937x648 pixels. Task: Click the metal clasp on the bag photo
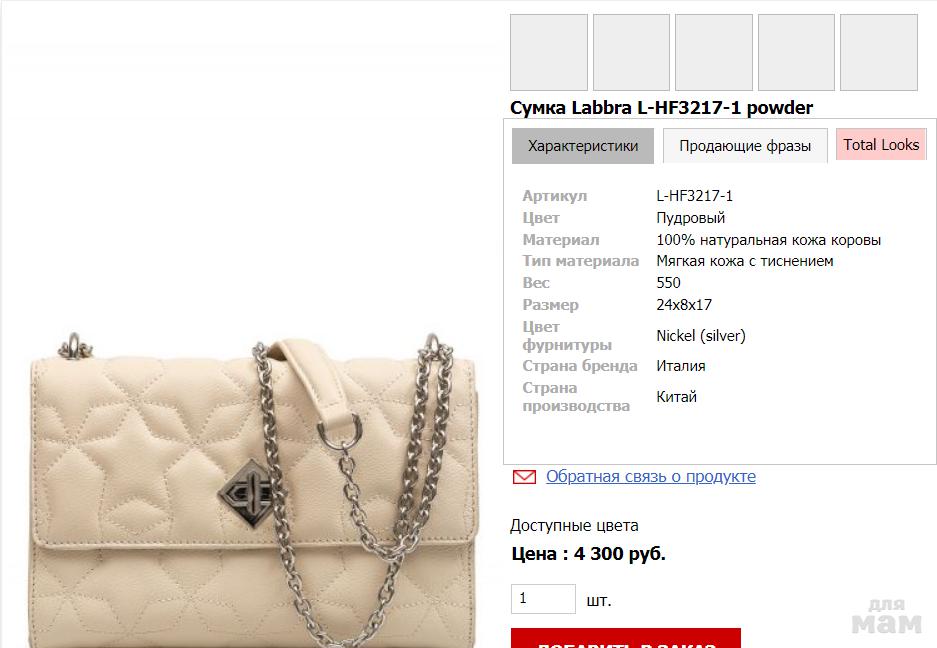click(x=247, y=494)
